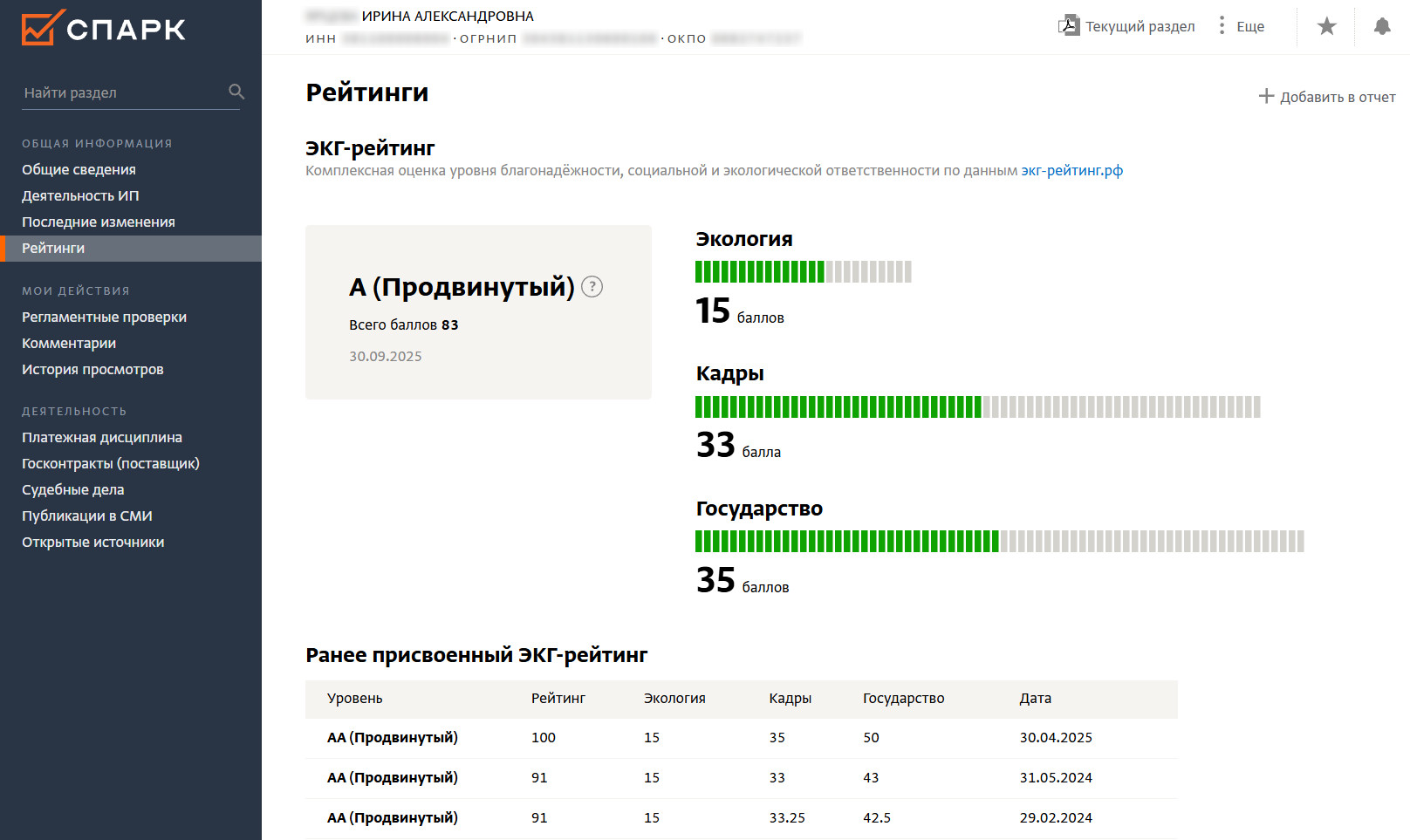
Task: Click Текущий раздел export button
Action: point(1140,26)
